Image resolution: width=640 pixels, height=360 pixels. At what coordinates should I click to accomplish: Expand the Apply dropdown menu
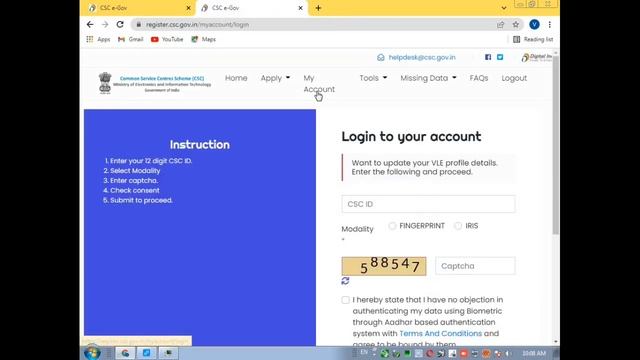click(276, 78)
